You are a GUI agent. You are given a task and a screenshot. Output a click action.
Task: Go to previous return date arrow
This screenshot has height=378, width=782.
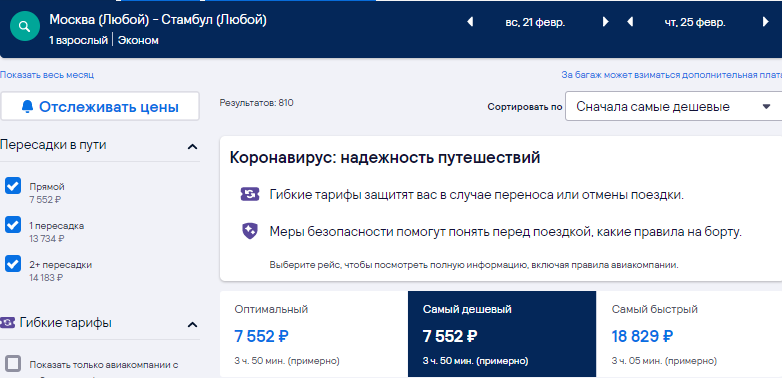pyautogui.click(x=629, y=22)
